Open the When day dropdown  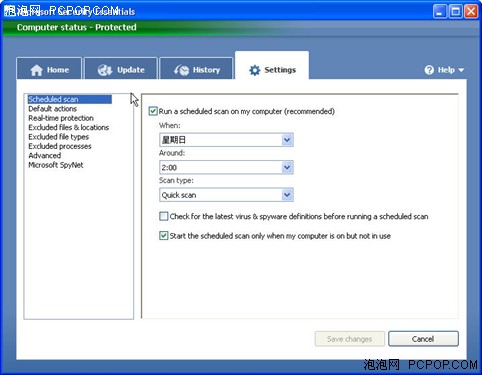[x=226, y=140]
